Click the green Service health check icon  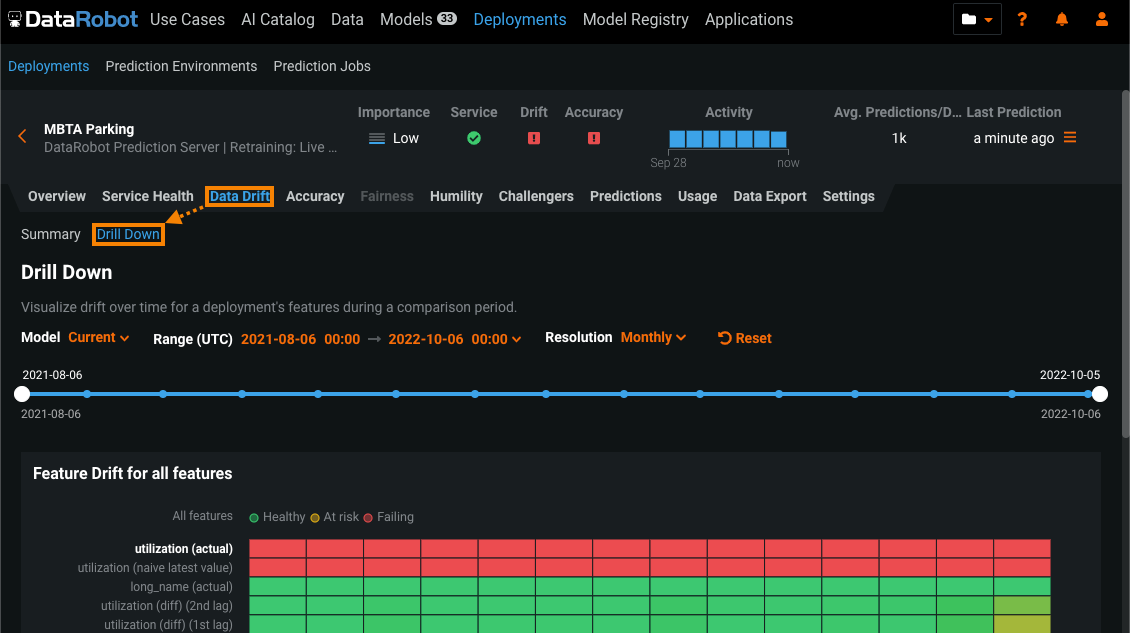coord(474,138)
